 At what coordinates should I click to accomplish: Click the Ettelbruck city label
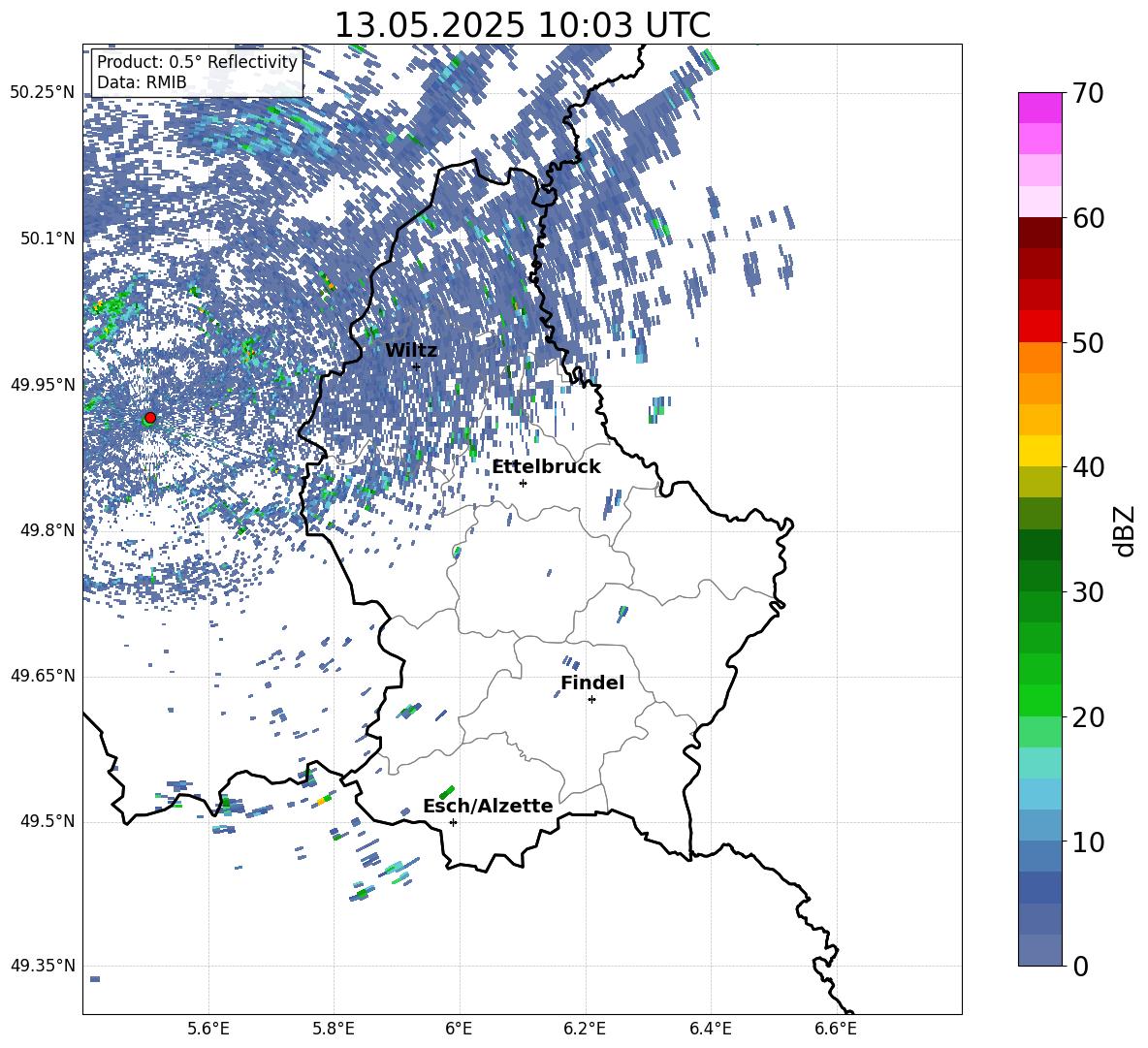click(546, 466)
